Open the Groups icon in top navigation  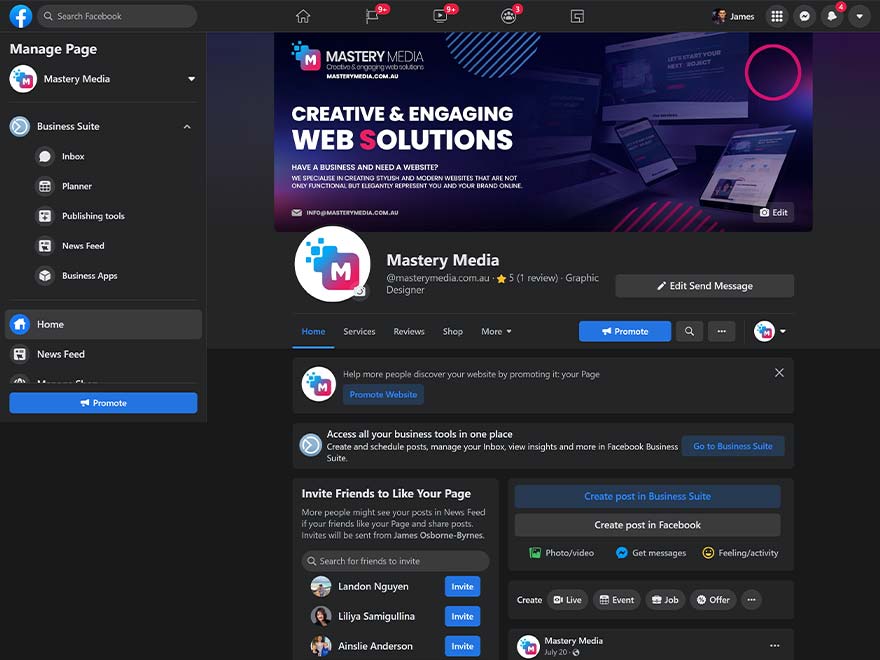(x=508, y=16)
